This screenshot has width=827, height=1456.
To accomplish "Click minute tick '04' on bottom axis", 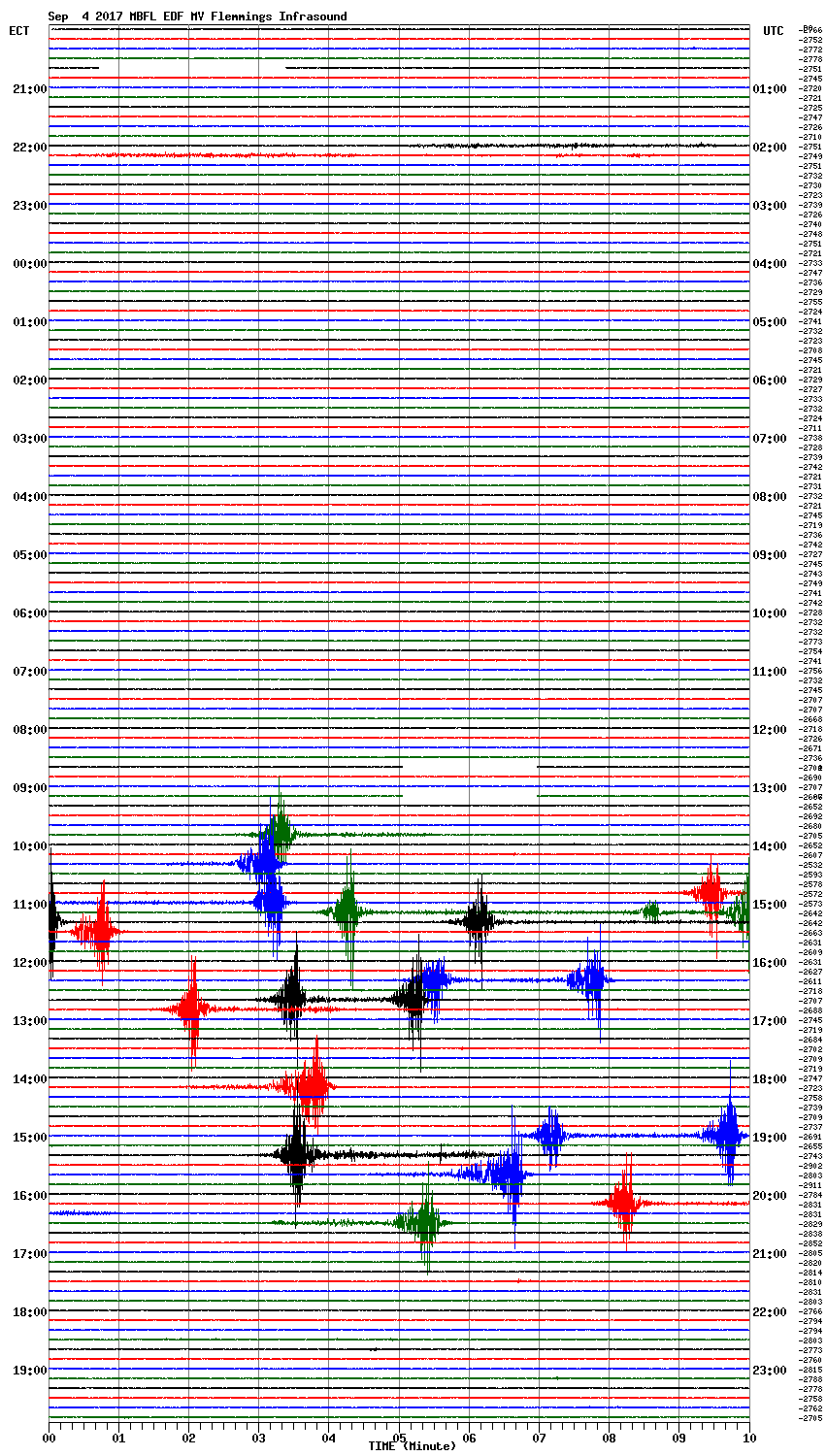I will [x=329, y=1437].
